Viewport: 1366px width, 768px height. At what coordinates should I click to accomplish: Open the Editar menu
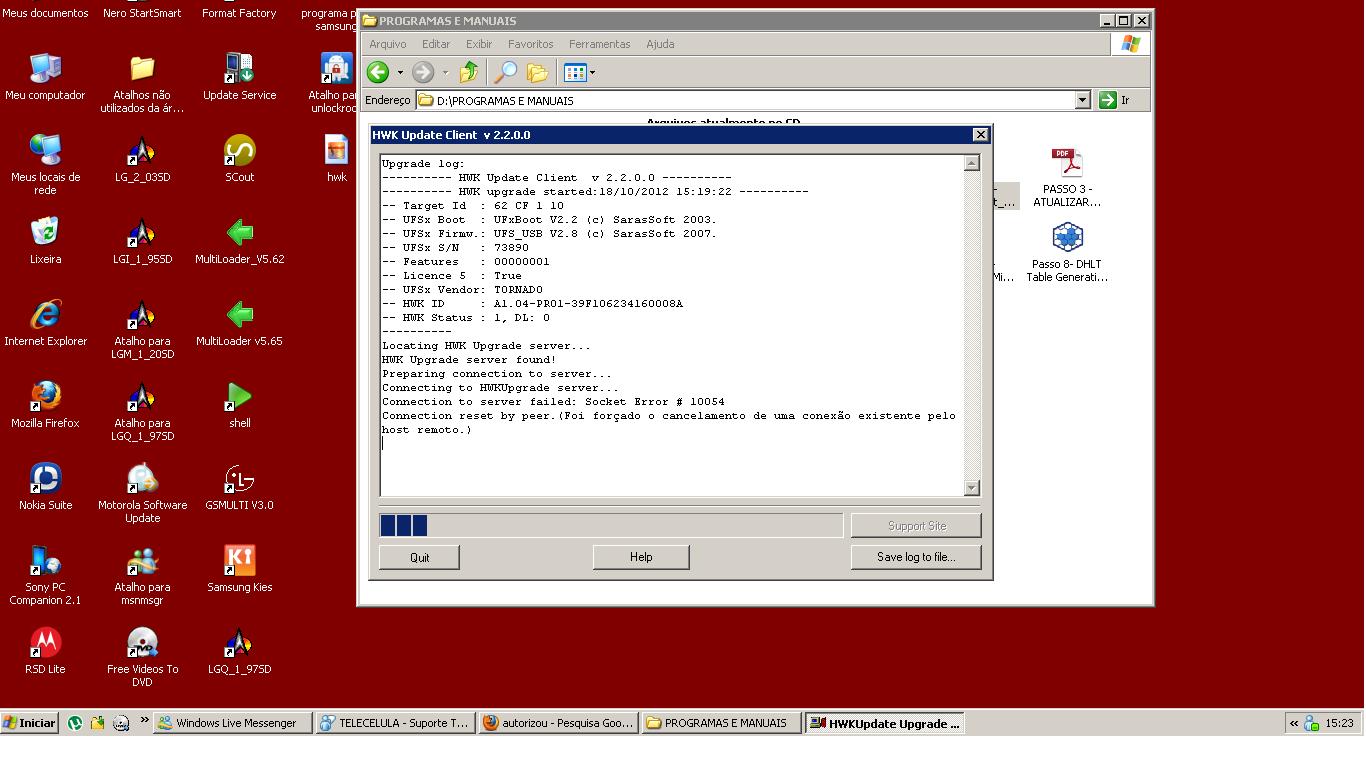click(436, 44)
